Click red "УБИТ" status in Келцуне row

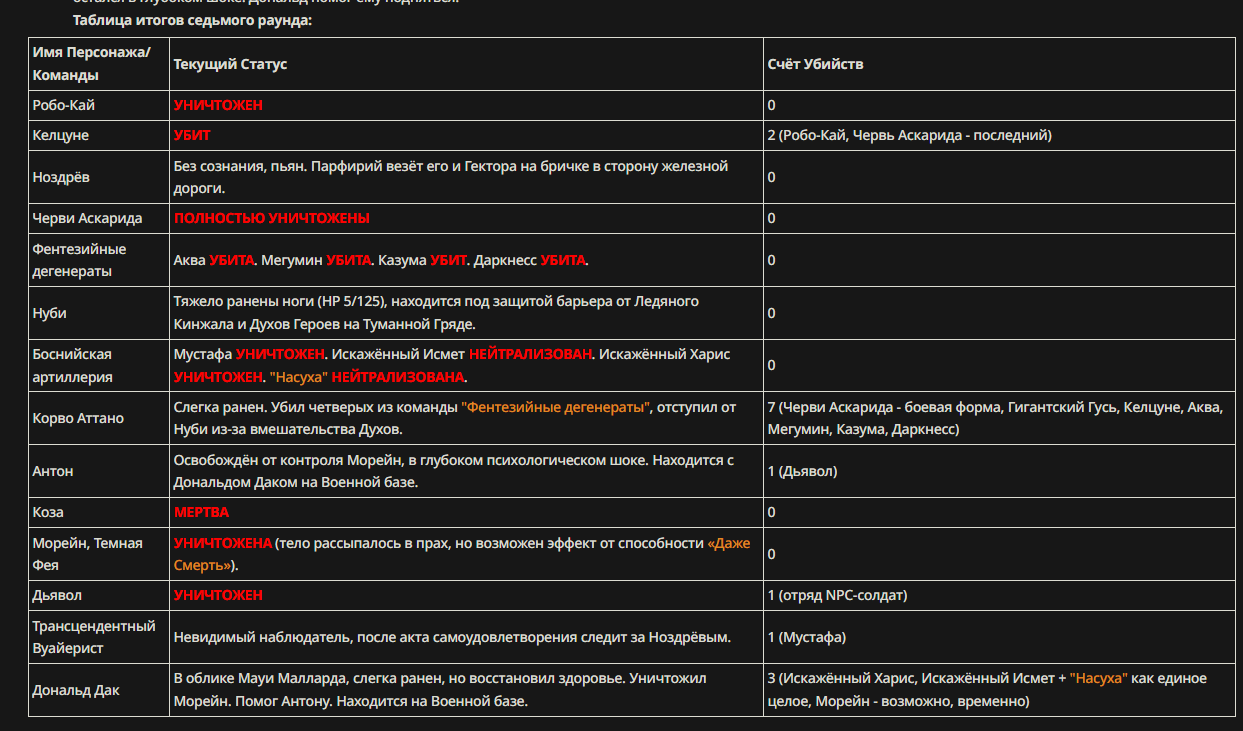[x=192, y=135]
